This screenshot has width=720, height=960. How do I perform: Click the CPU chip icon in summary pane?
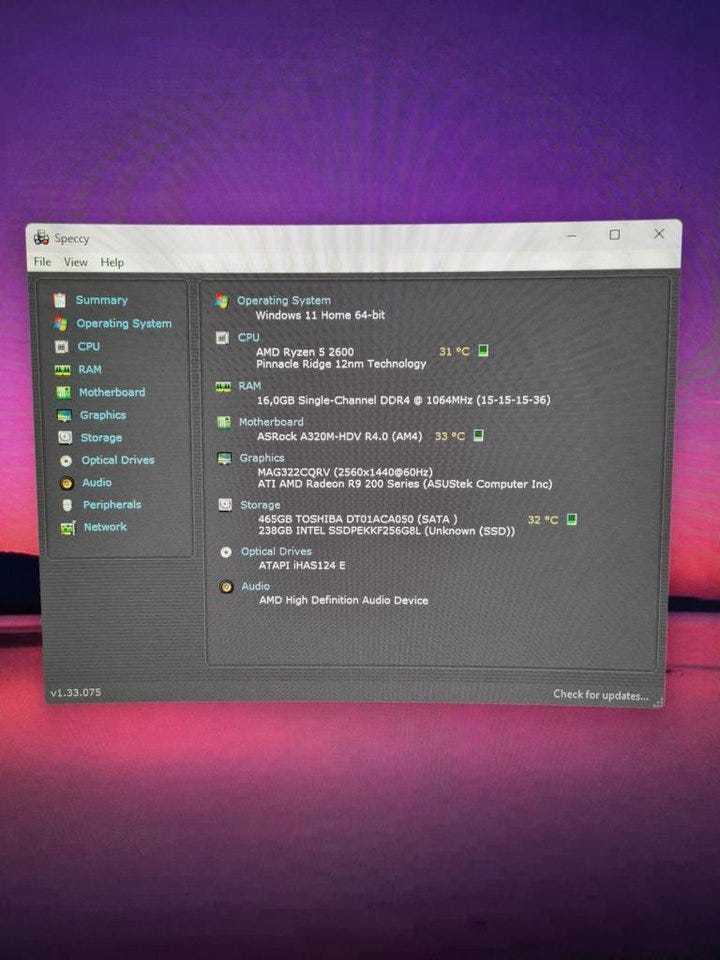[x=222, y=337]
